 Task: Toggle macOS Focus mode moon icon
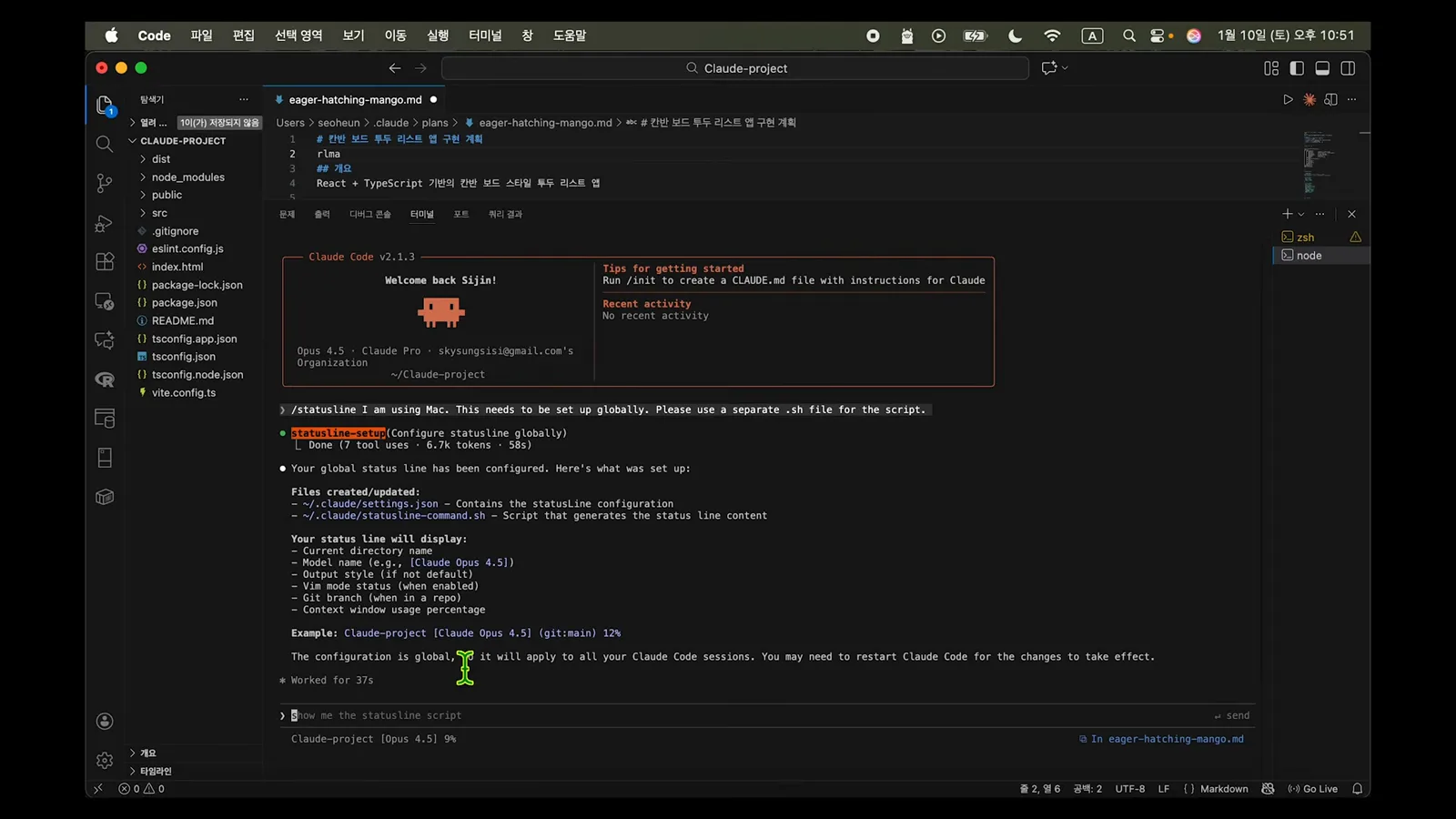(1015, 35)
